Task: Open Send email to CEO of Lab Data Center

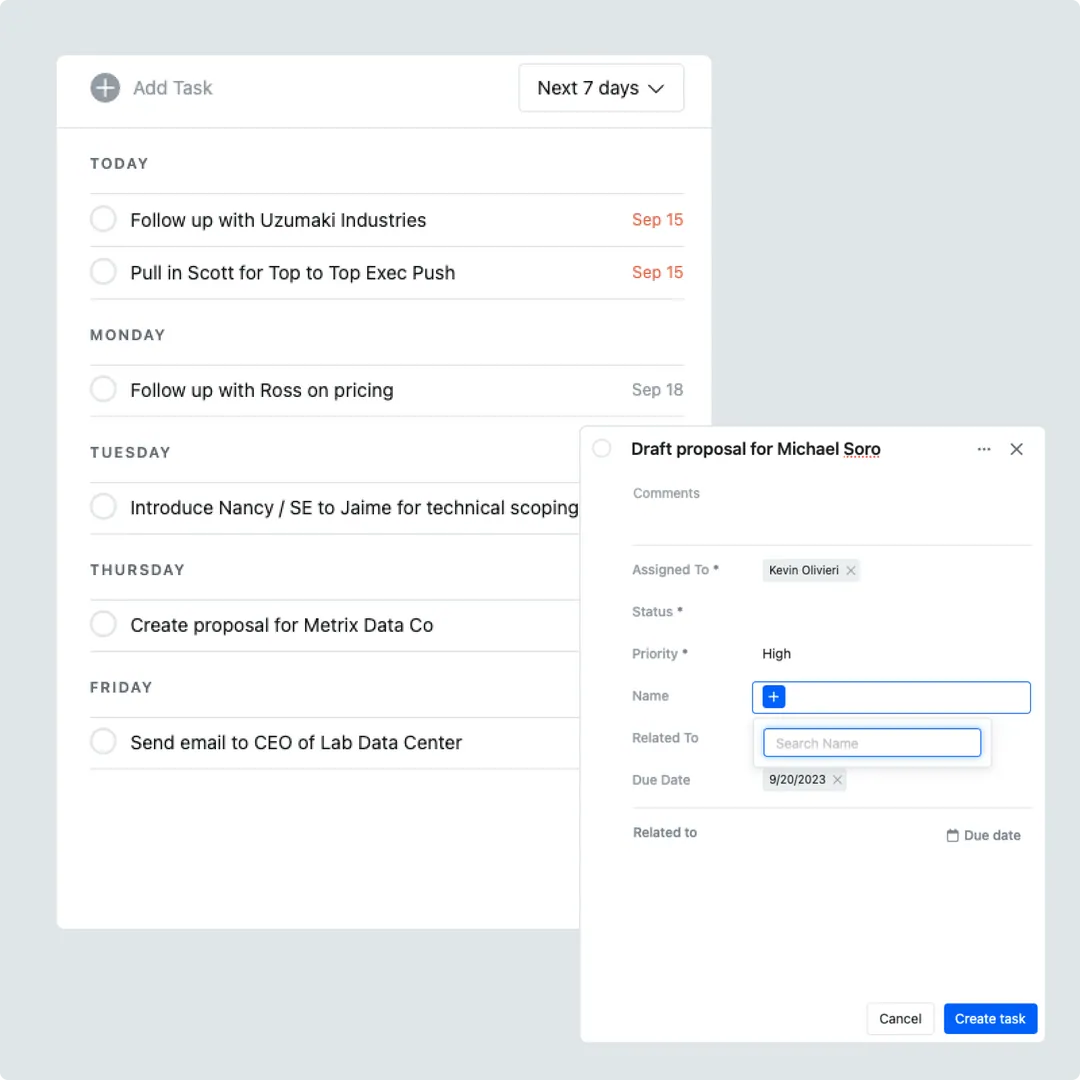Action: coord(296,742)
